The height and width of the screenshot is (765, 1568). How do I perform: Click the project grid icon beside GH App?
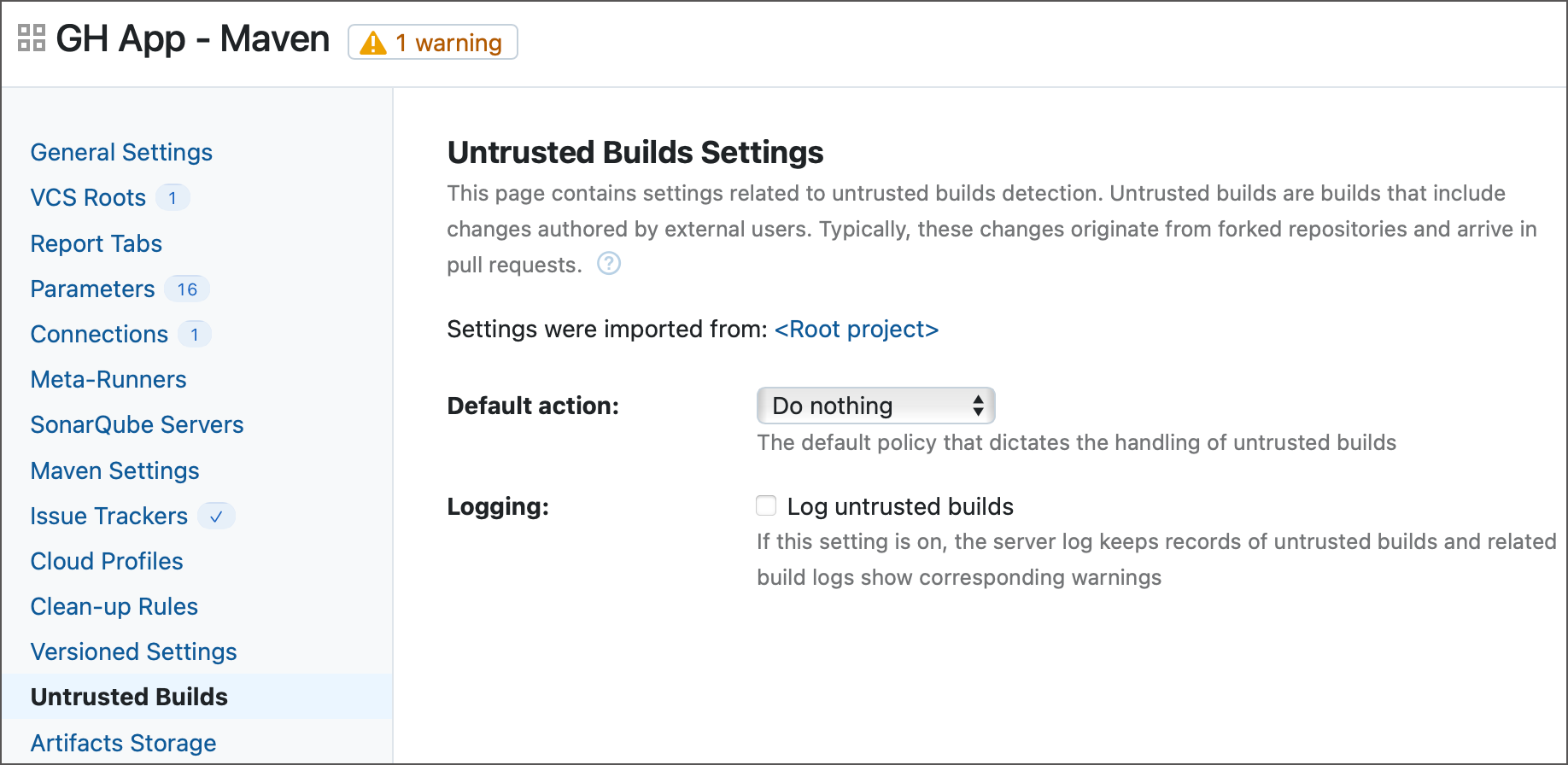tap(32, 38)
